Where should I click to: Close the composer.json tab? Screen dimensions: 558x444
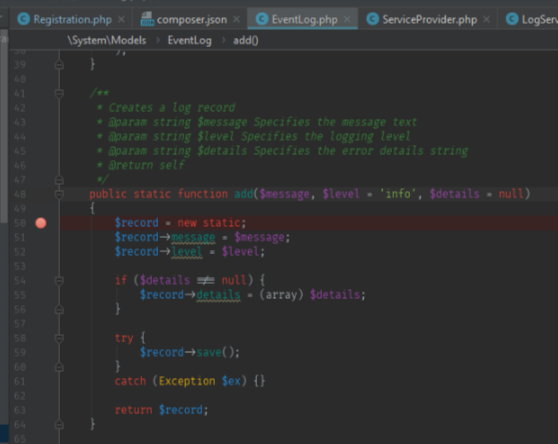(236, 19)
